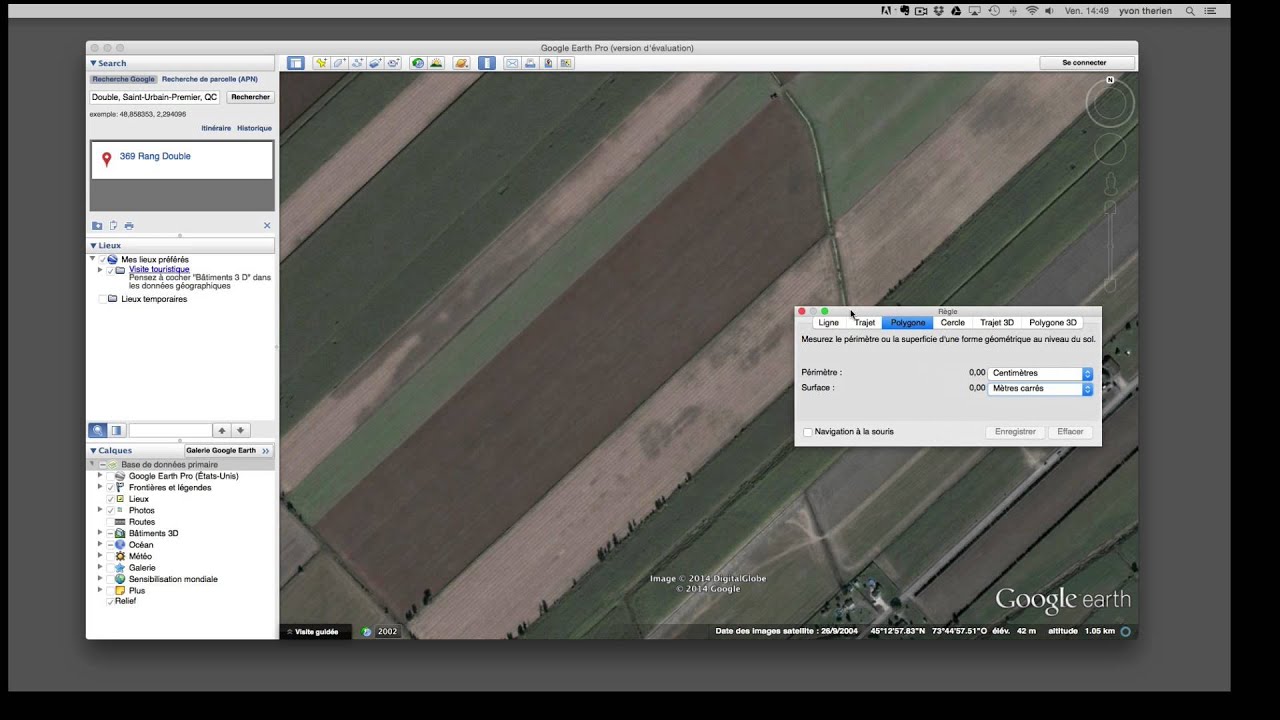This screenshot has height=720, width=1280.
Task: Toggle the Lieux layer checkbox in Calques
Action: point(110,499)
